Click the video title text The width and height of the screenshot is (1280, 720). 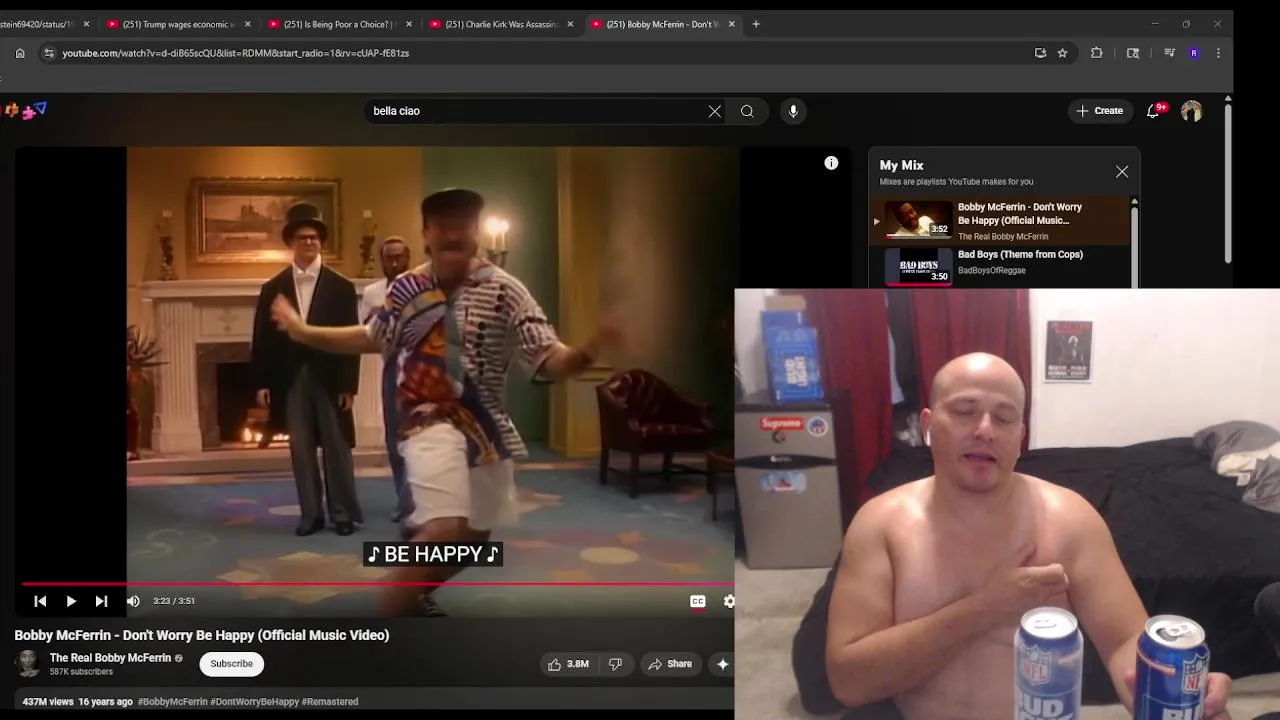(x=201, y=635)
